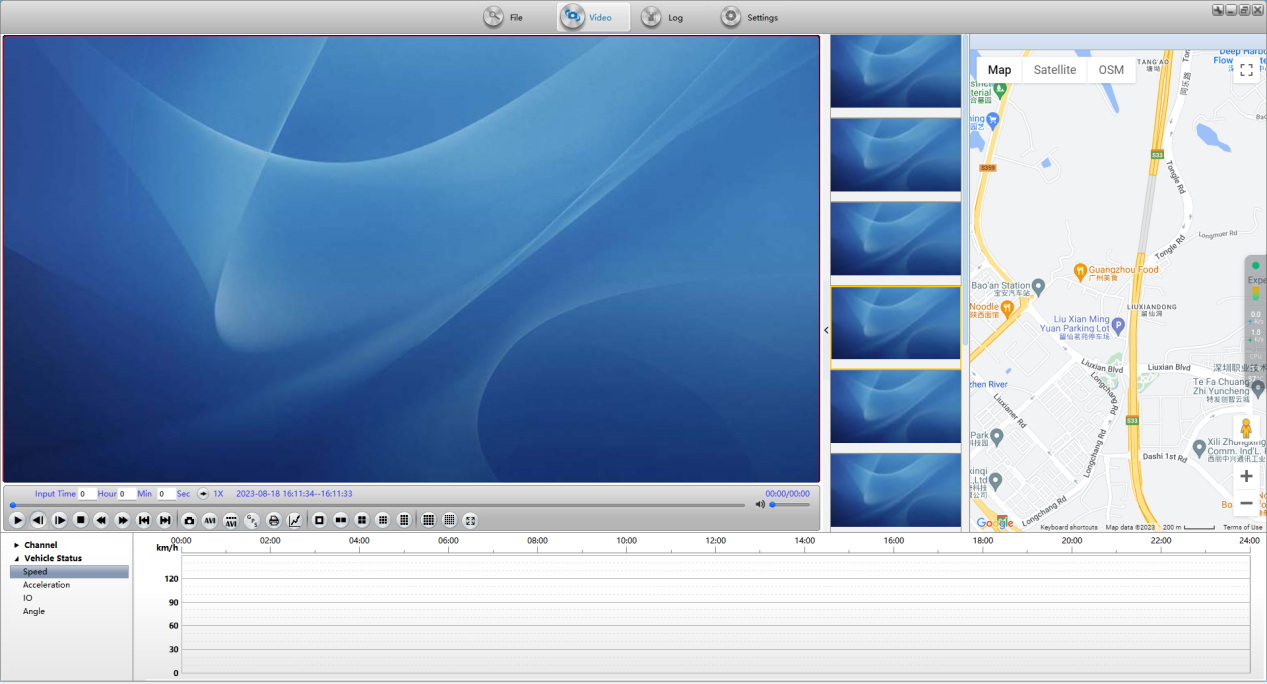Open the line chart icon
This screenshot has height=684, width=1267.
(x=295, y=520)
